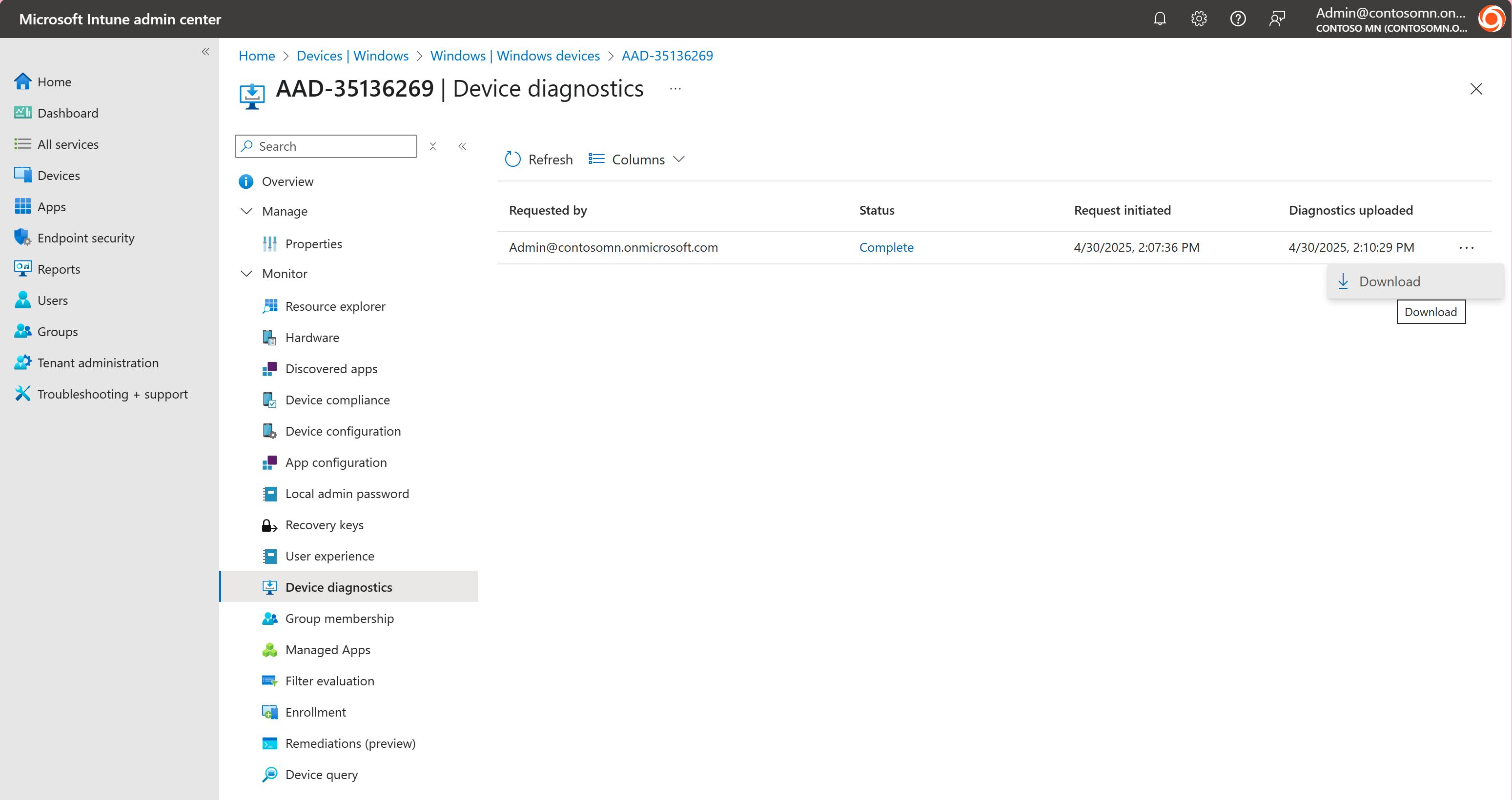
Task: Collapse the Manage section
Action: pyautogui.click(x=246, y=211)
